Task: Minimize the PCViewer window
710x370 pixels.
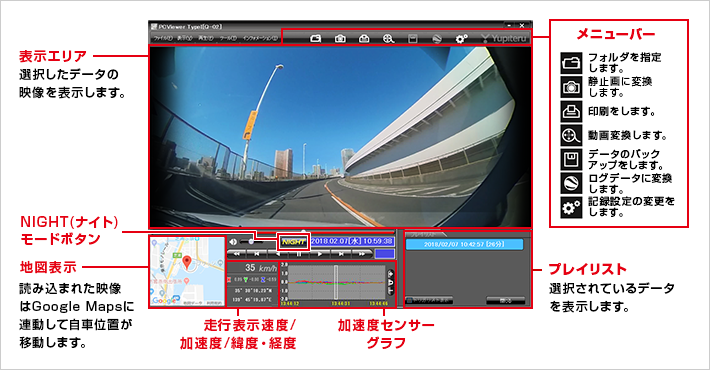Action: click(x=509, y=26)
